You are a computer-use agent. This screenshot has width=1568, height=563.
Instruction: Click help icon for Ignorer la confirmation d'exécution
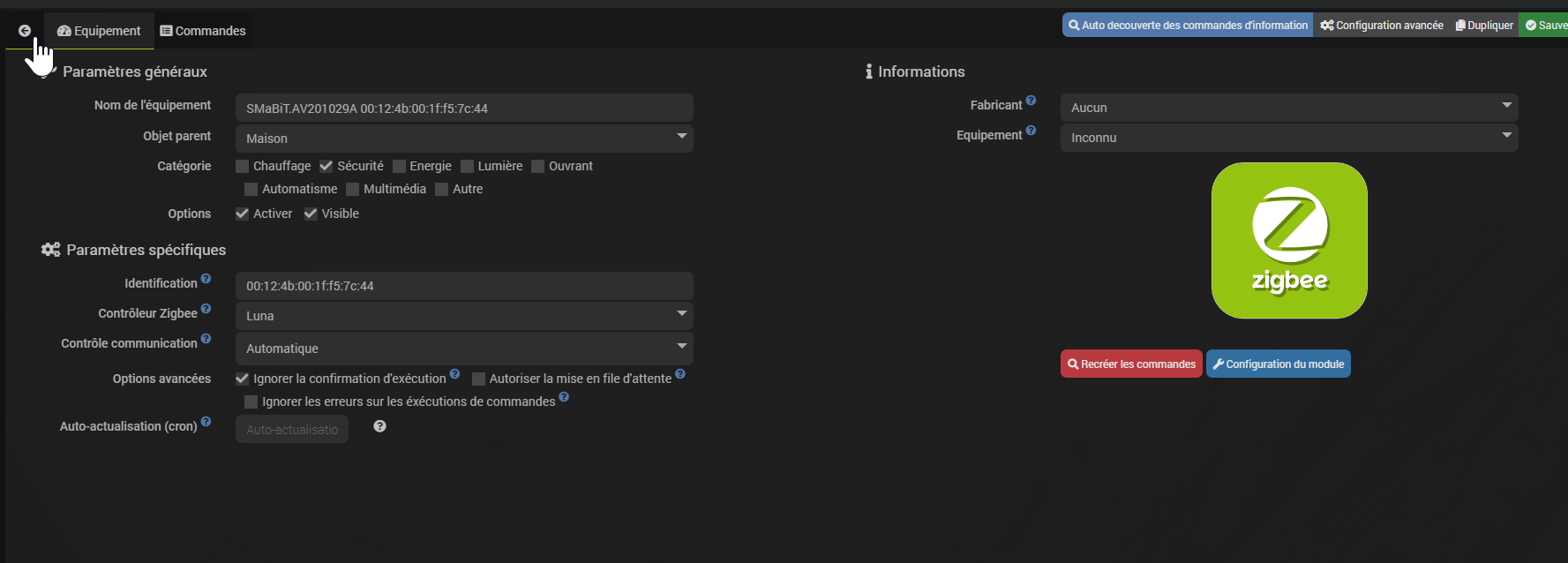[454, 374]
